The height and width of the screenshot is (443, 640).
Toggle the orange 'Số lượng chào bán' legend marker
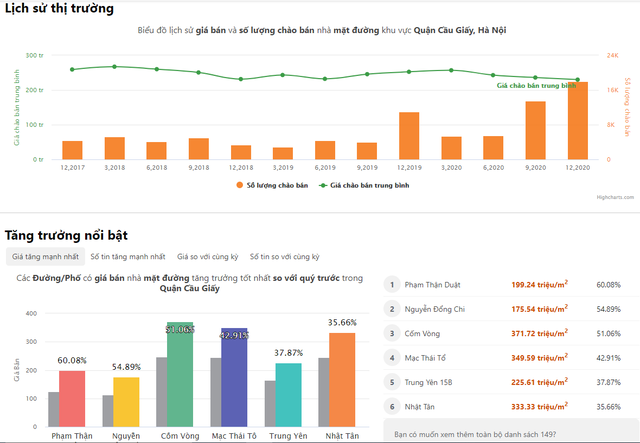tap(240, 185)
